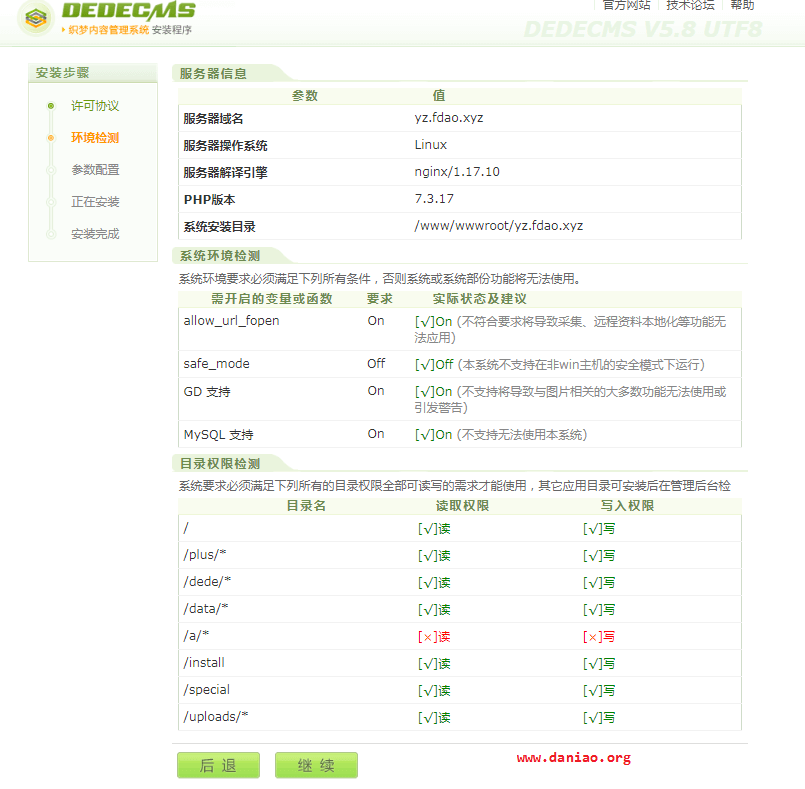
Task: Click the /uploads/* write permission status
Action: pos(599,718)
